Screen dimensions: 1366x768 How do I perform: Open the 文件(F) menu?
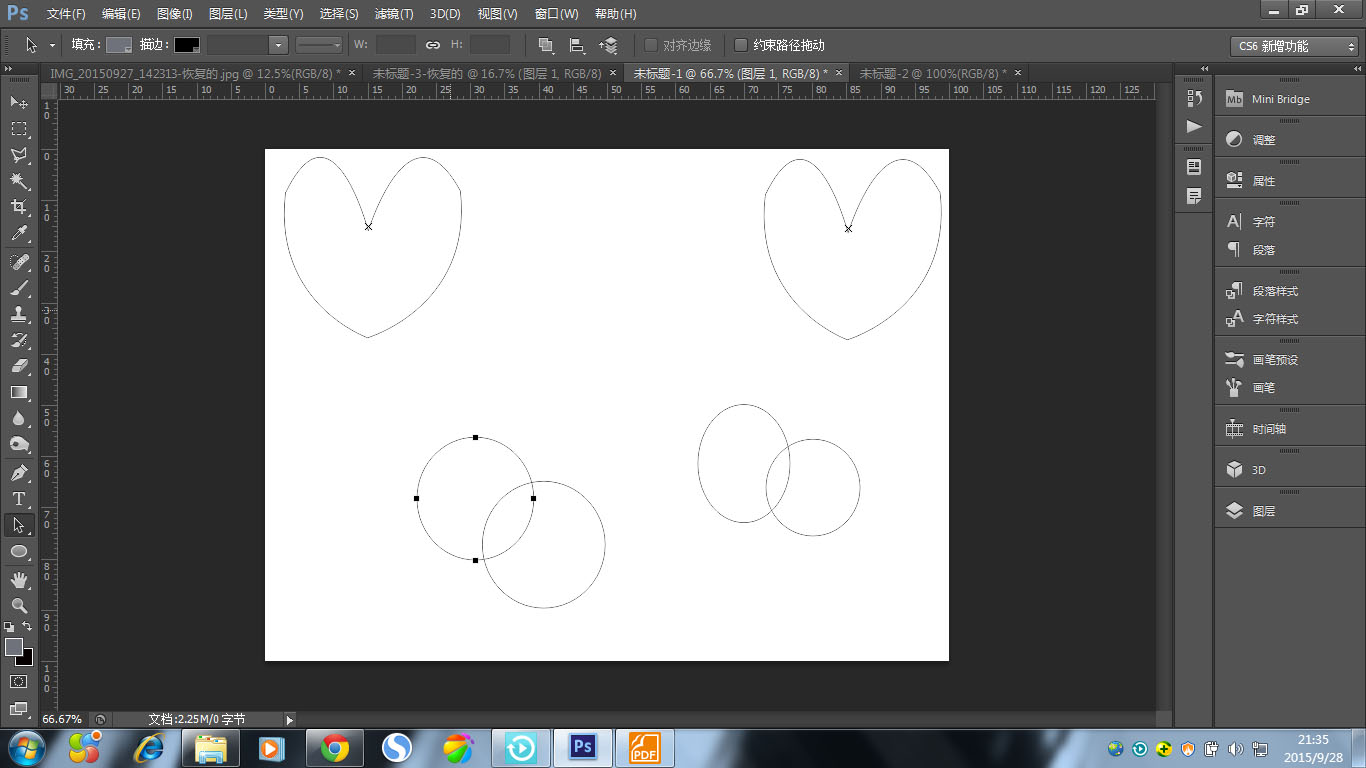point(66,14)
